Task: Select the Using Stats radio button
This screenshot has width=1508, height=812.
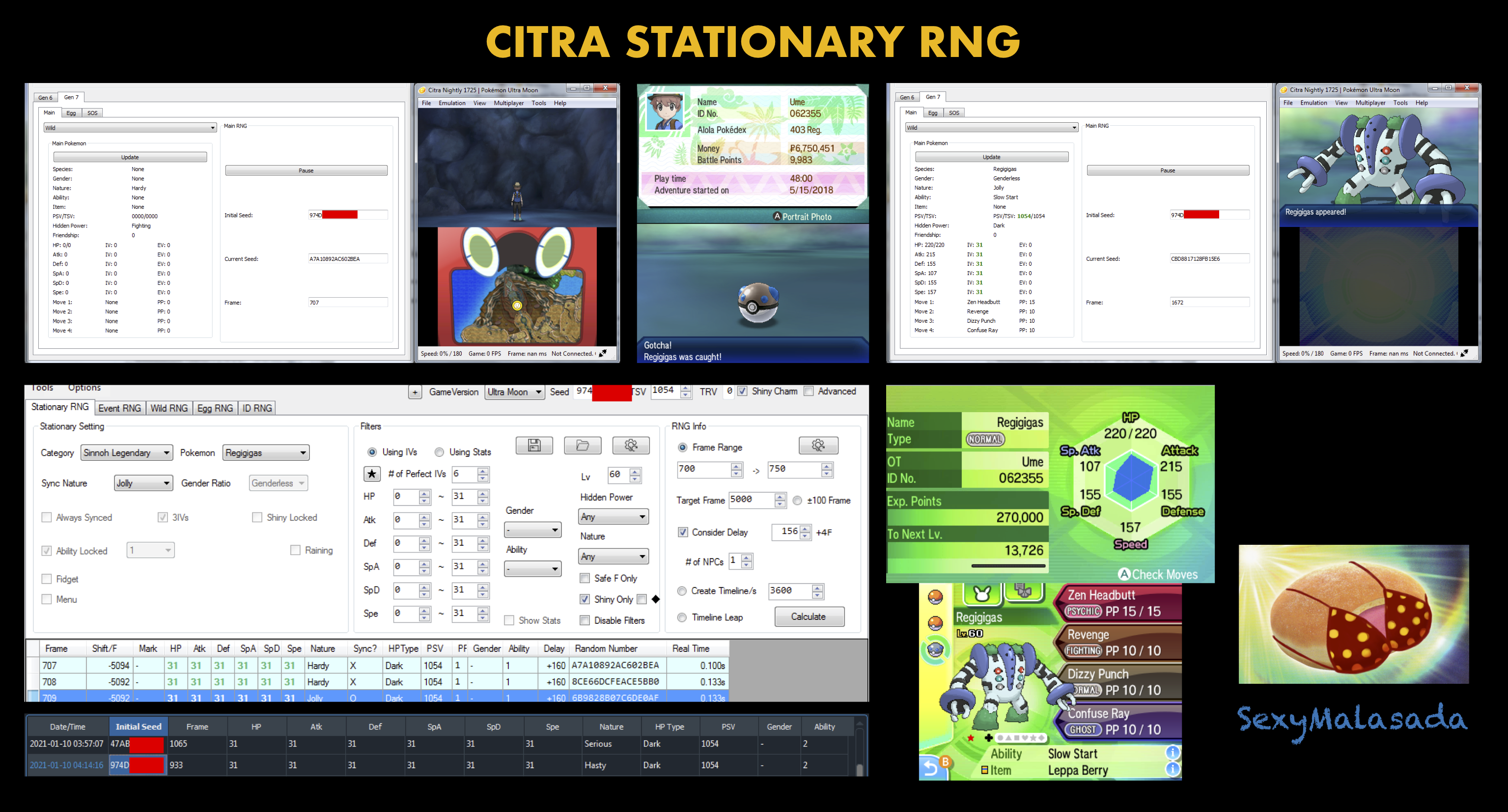Action: (x=439, y=452)
